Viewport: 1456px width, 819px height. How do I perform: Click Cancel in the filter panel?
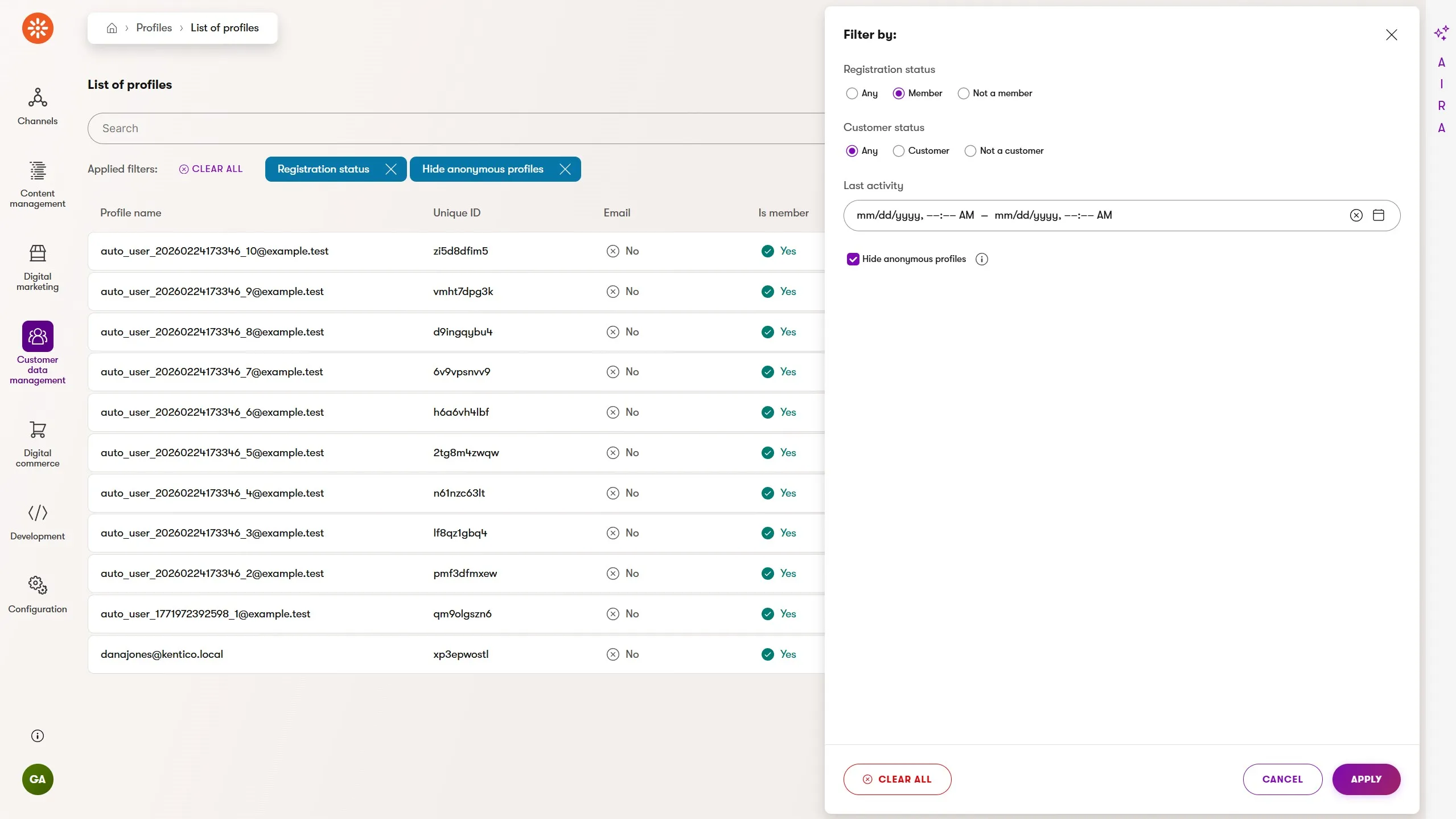(1282, 779)
